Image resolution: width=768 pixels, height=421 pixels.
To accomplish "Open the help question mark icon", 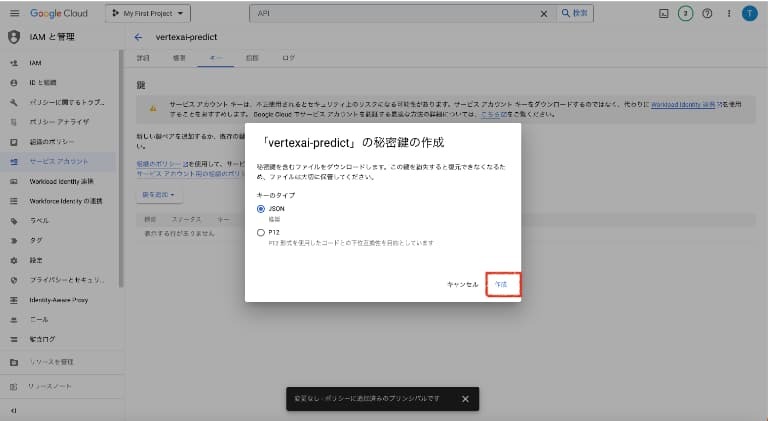I will click(707, 14).
